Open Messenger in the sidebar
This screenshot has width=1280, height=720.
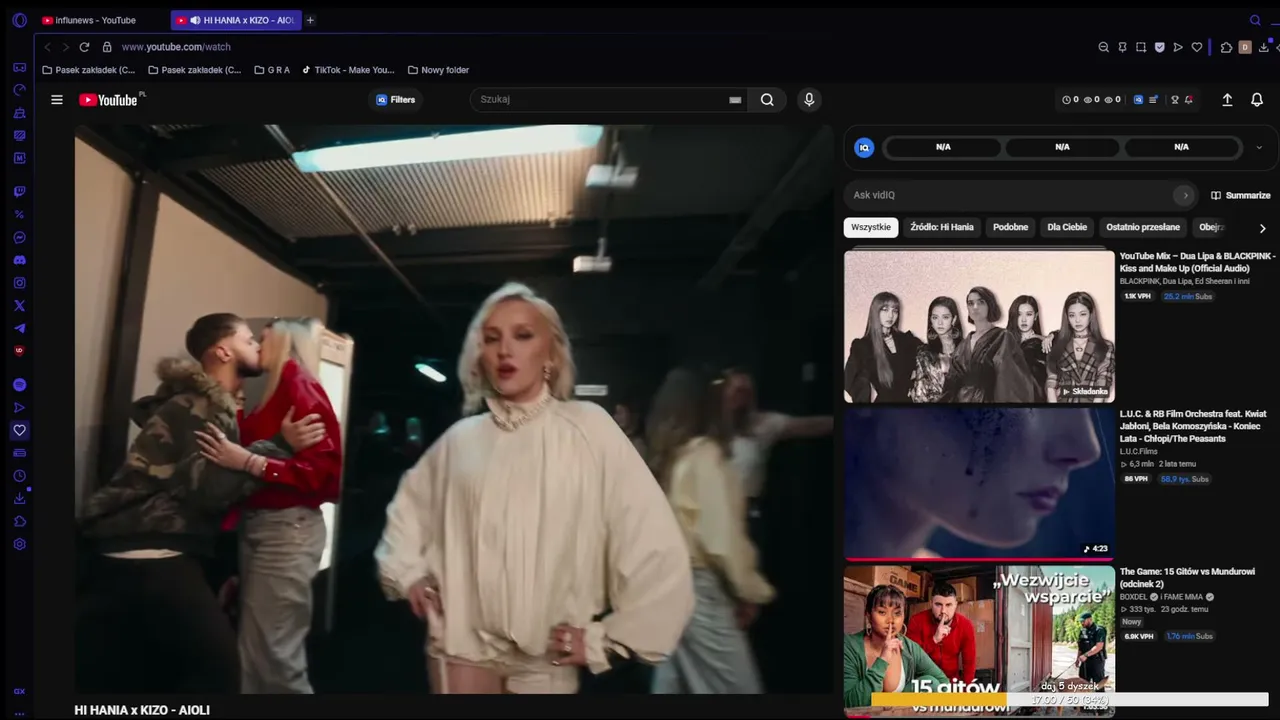[x=19, y=238]
